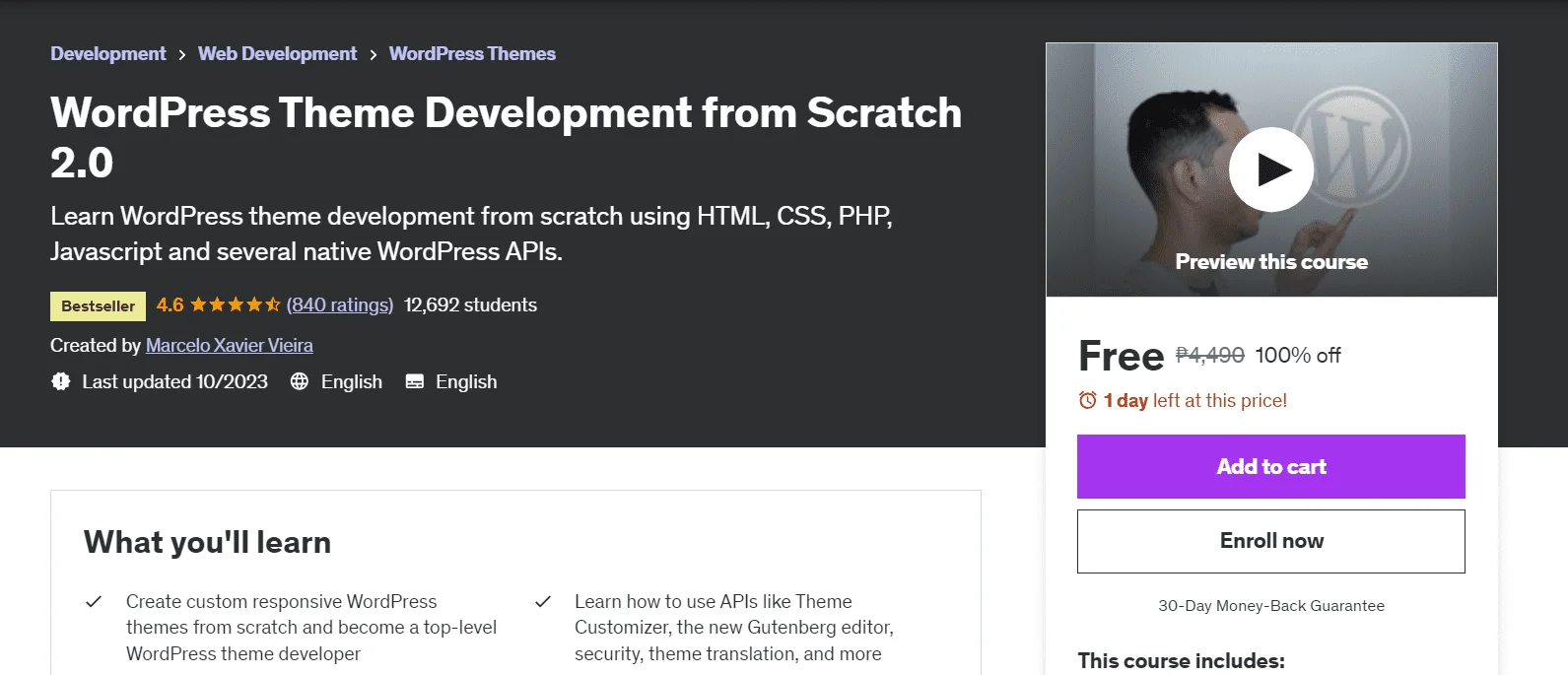Click the '30-Day Money-Back Guarantee' text

click(1271, 606)
